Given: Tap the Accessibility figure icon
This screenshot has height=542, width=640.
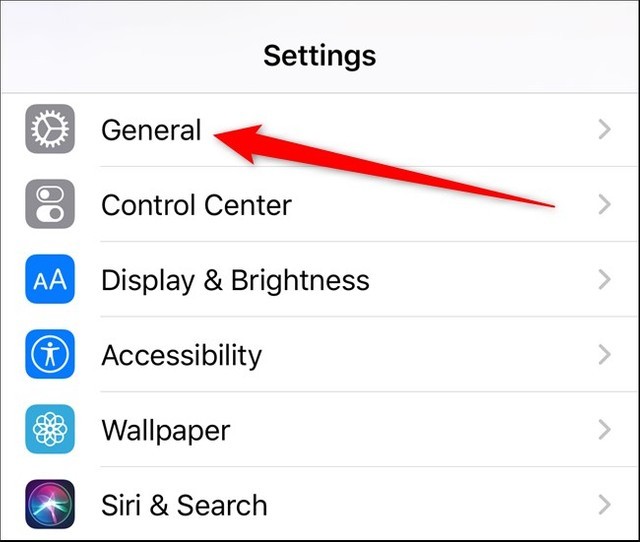Looking at the screenshot, I should click(50, 354).
